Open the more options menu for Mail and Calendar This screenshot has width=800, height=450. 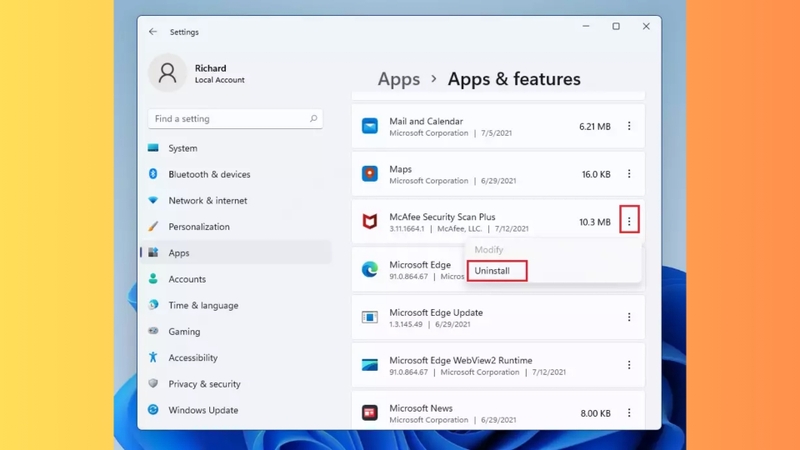[629, 126]
